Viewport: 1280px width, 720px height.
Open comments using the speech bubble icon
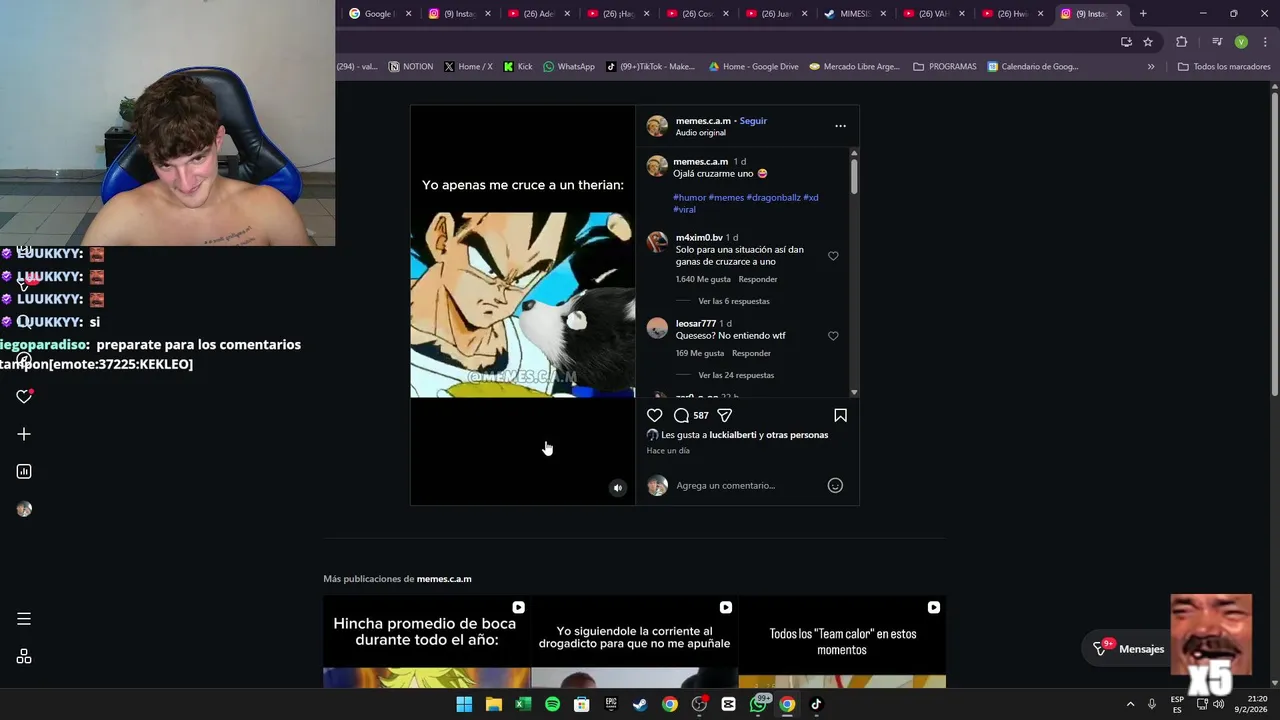(x=681, y=415)
